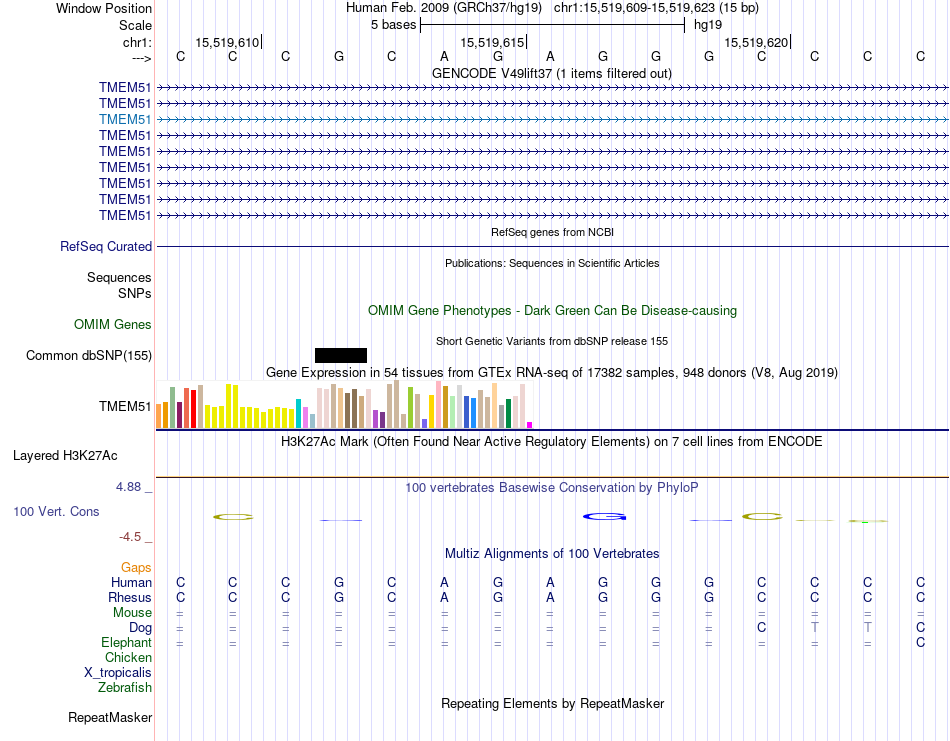Open the Repeating Elements by RepeatMasker title
950x741 pixels.
(x=552, y=703)
